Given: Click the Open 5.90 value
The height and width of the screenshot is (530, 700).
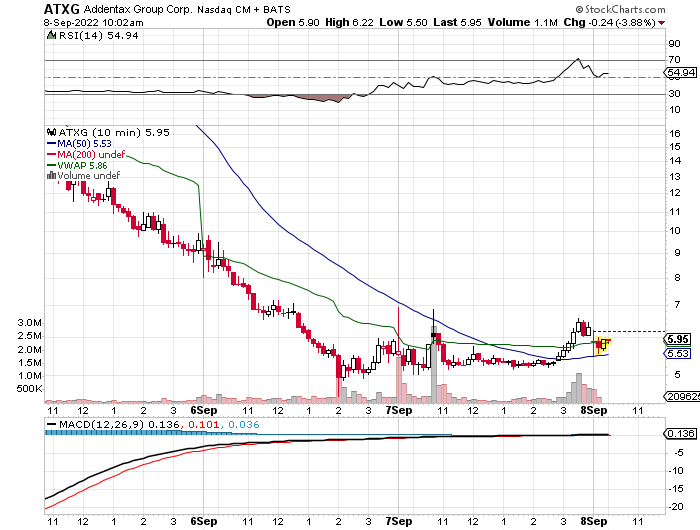Looking at the screenshot, I should pyautogui.click(x=293, y=22).
